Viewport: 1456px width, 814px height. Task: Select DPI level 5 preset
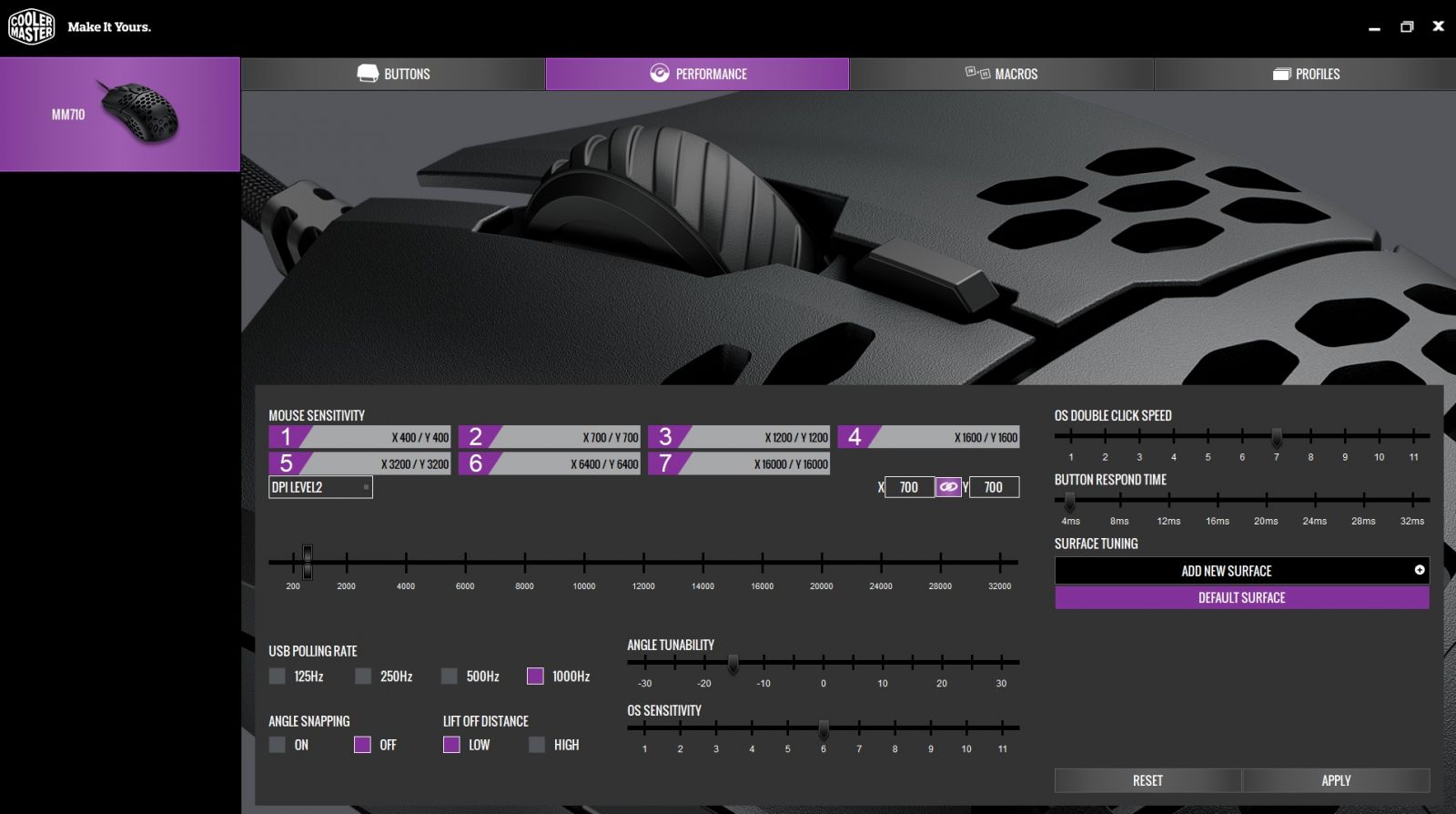point(359,463)
